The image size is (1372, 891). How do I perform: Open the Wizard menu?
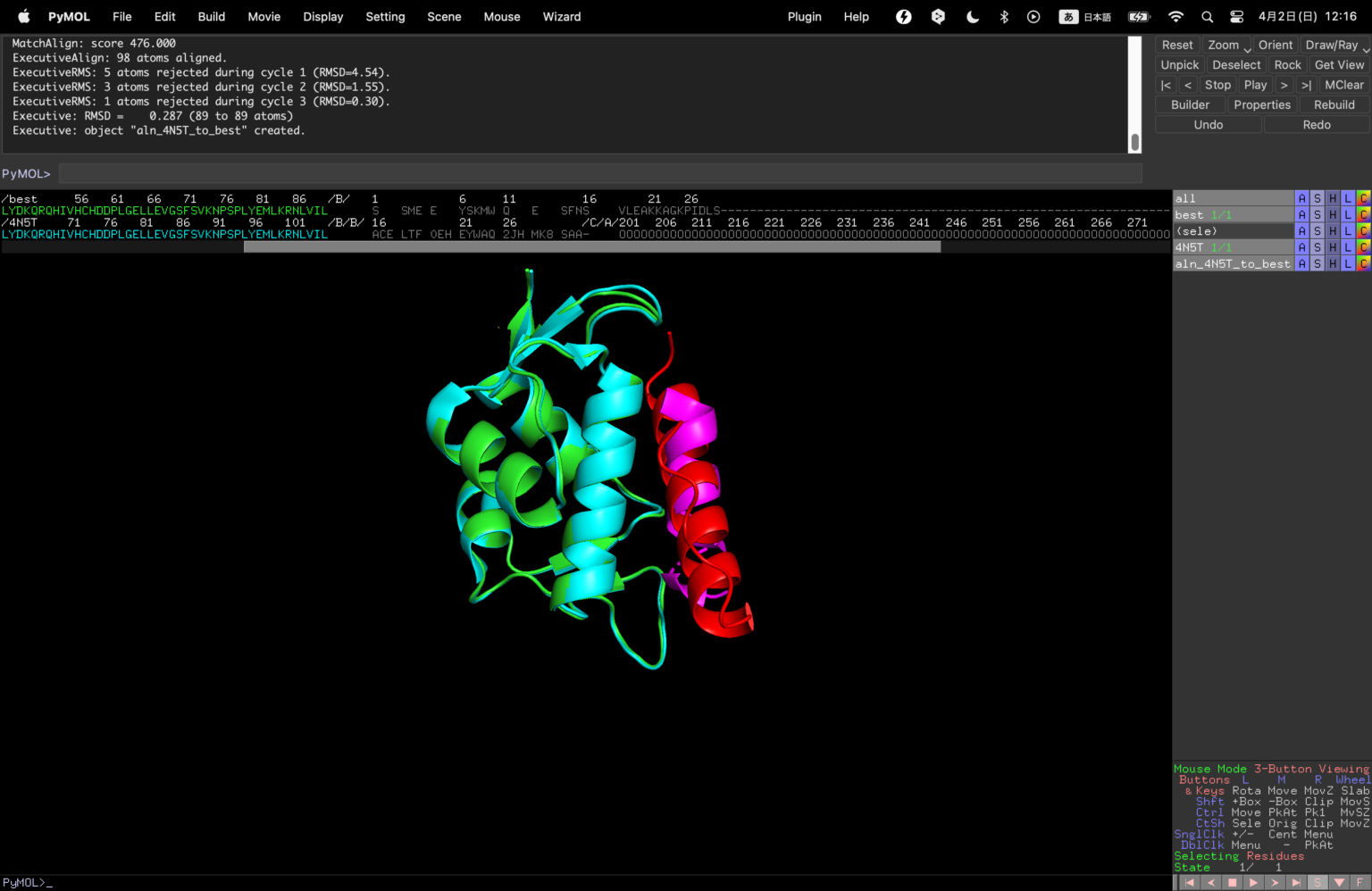[x=561, y=17]
